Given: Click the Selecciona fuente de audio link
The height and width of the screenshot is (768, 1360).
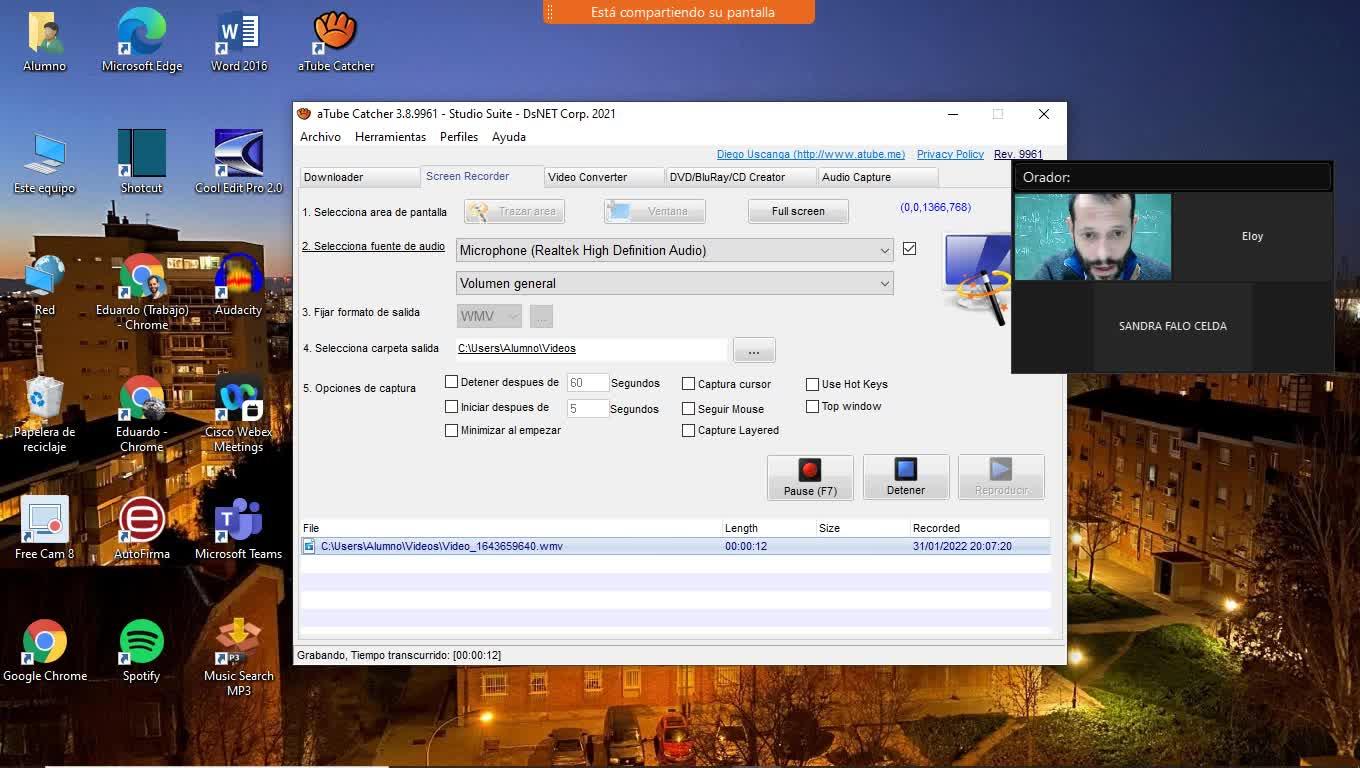Looking at the screenshot, I should point(373,246).
